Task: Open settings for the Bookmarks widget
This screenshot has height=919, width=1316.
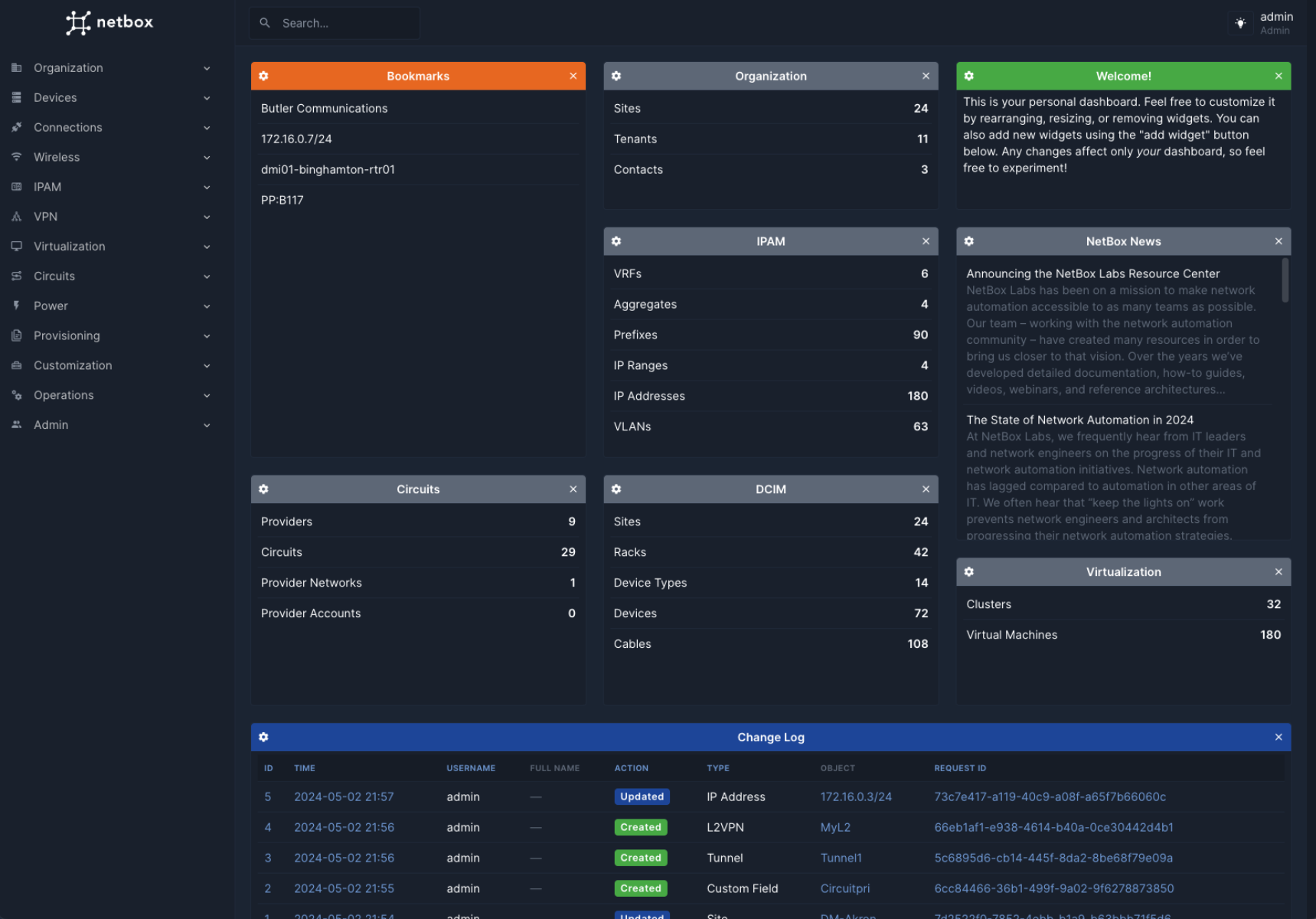Action: click(263, 76)
